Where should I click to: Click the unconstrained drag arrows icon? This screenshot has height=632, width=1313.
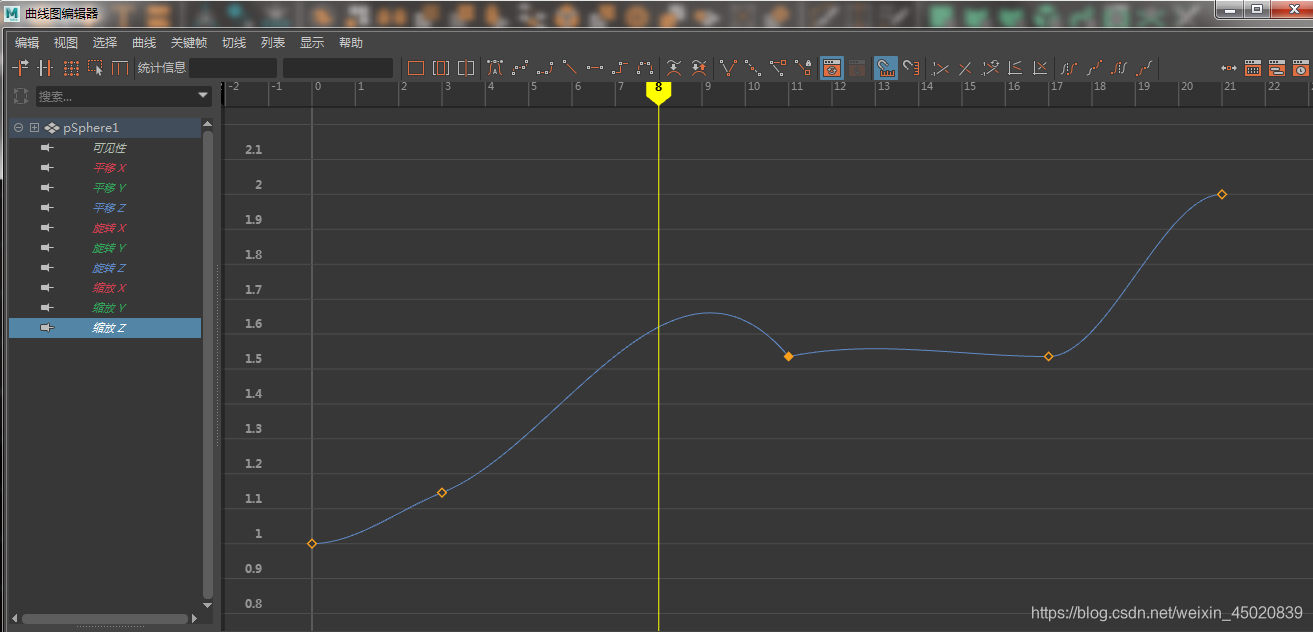1229,68
